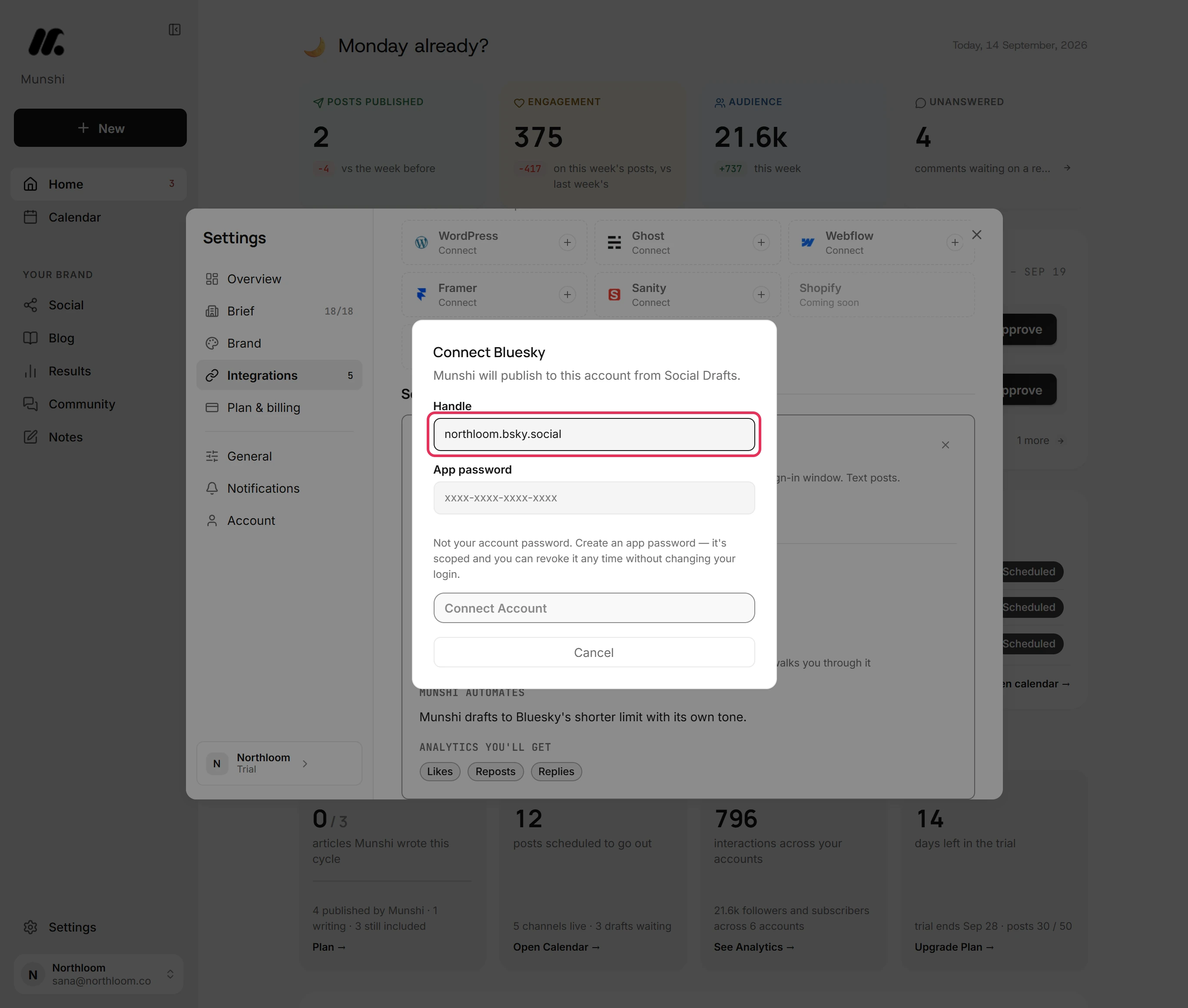Click the Ghost logo icon

(x=614, y=242)
